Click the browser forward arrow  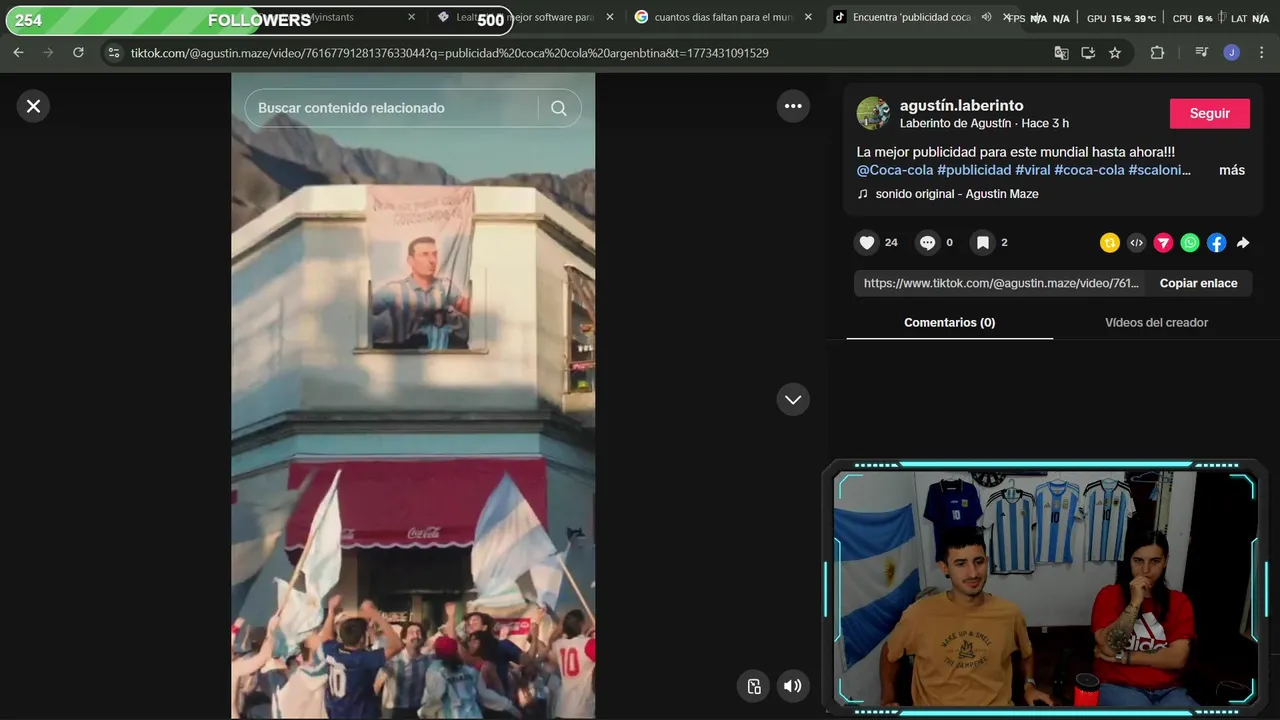[x=48, y=53]
